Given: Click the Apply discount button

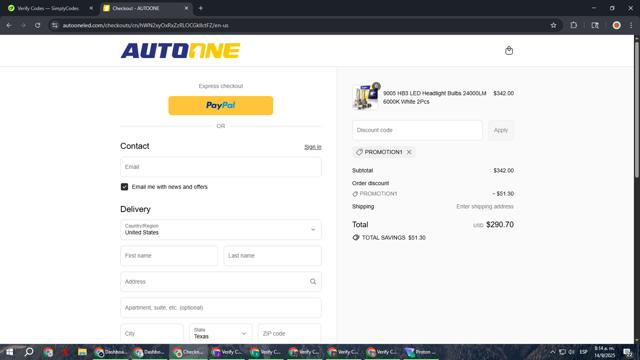Looking at the screenshot, I should click(501, 130).
